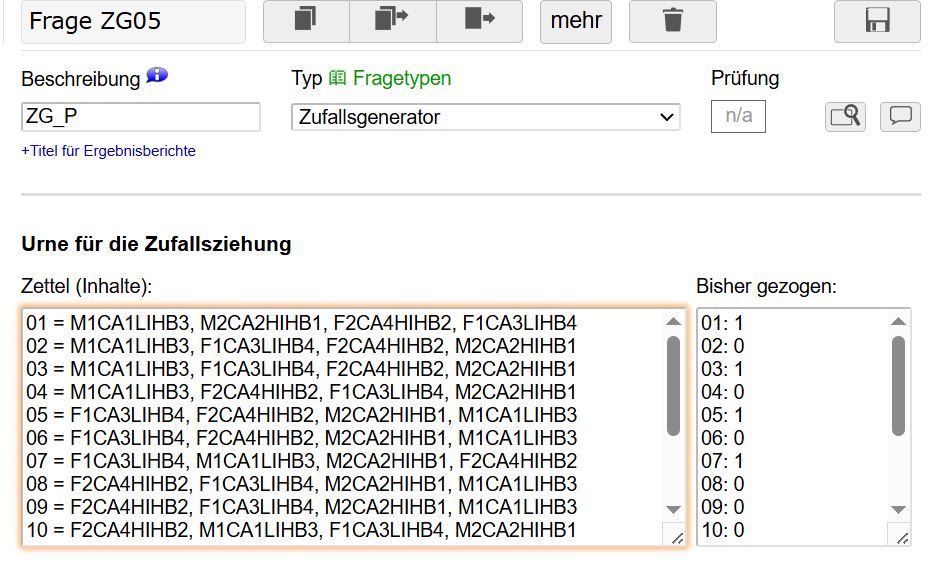Click the move question icon

(x=479, y=21)
